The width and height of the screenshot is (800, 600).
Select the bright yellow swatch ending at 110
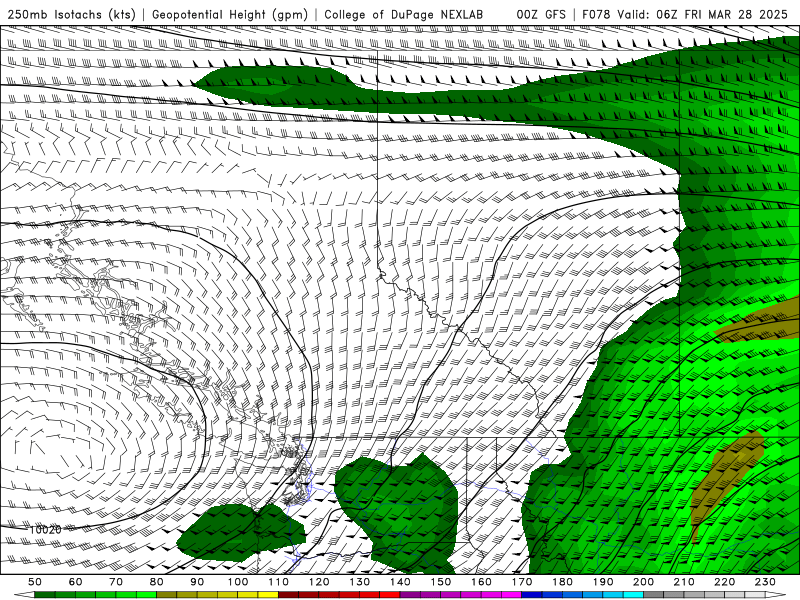[x=268, y=595]
